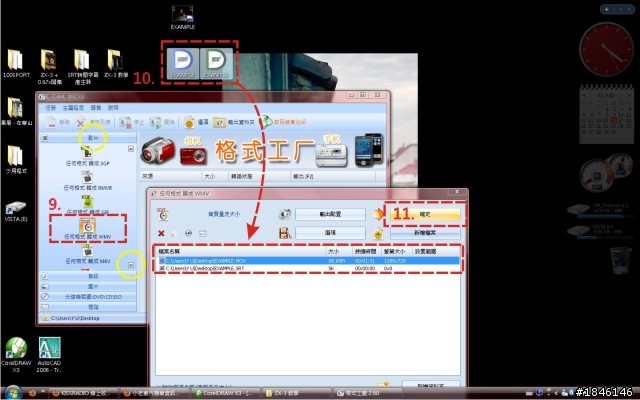Click the red X remove-file icon in WMV dialog
Screen dimensions: 640x400
click(x=161, y=233)
